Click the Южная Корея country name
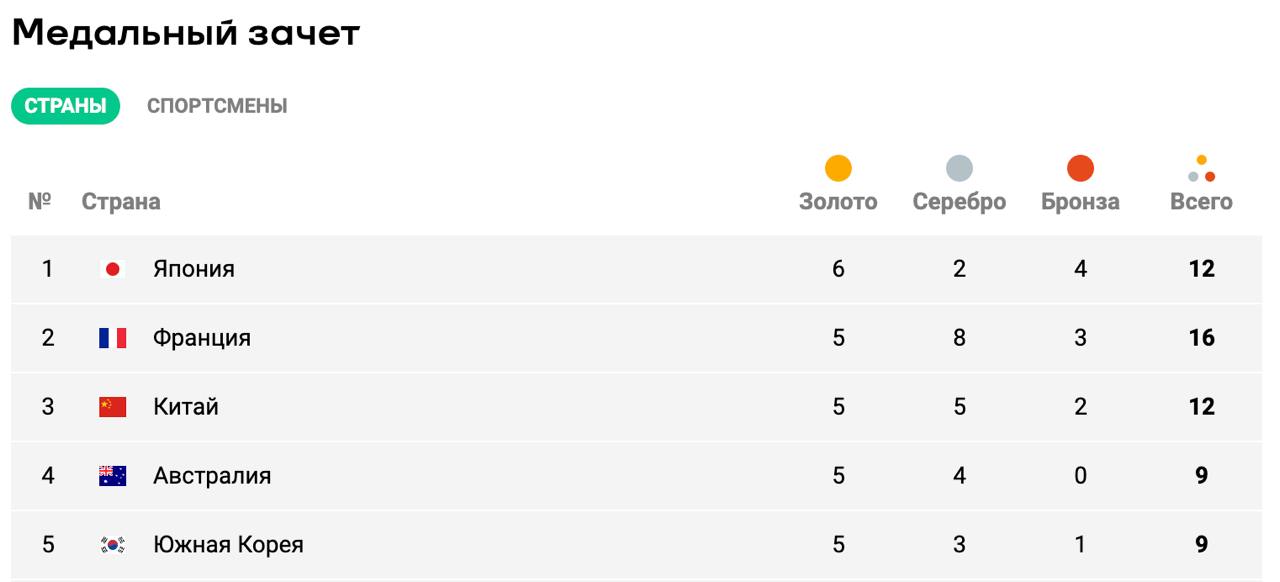Screen dimensions: 1280x582 click(228, 545)
